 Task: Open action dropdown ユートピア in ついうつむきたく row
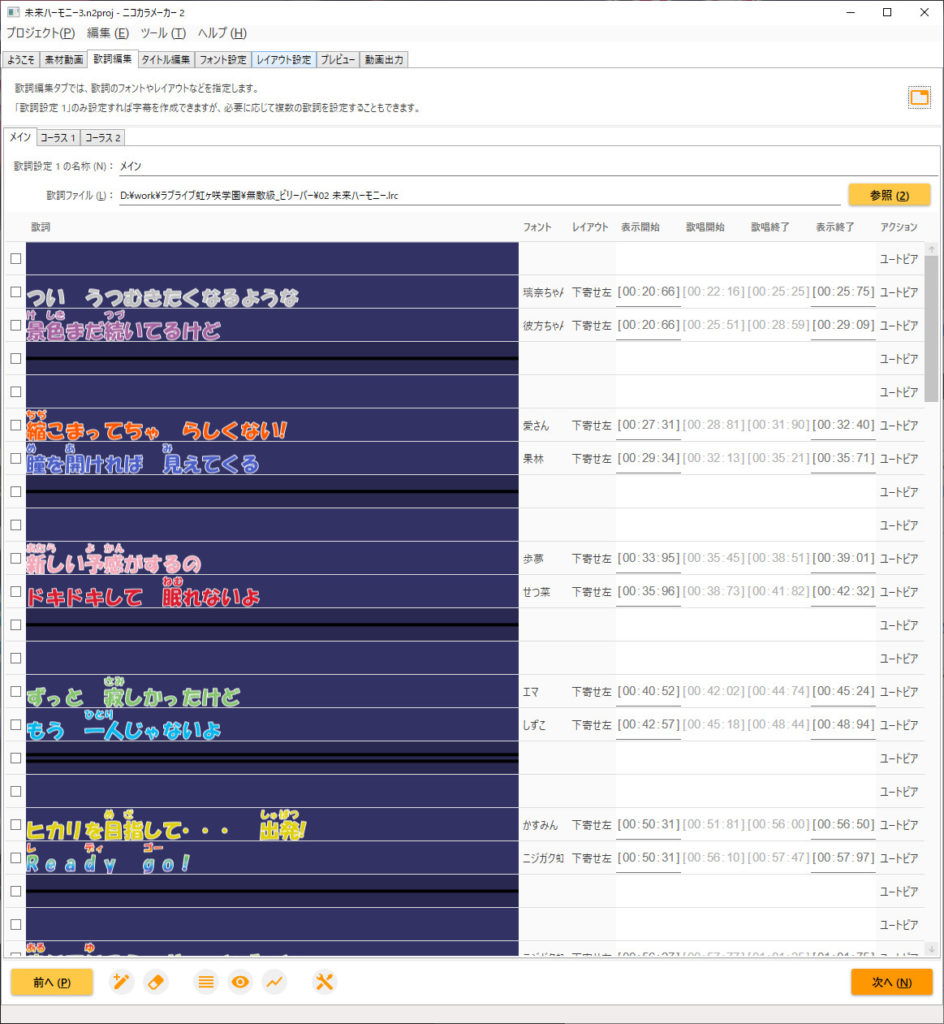[x=899, y=293]
